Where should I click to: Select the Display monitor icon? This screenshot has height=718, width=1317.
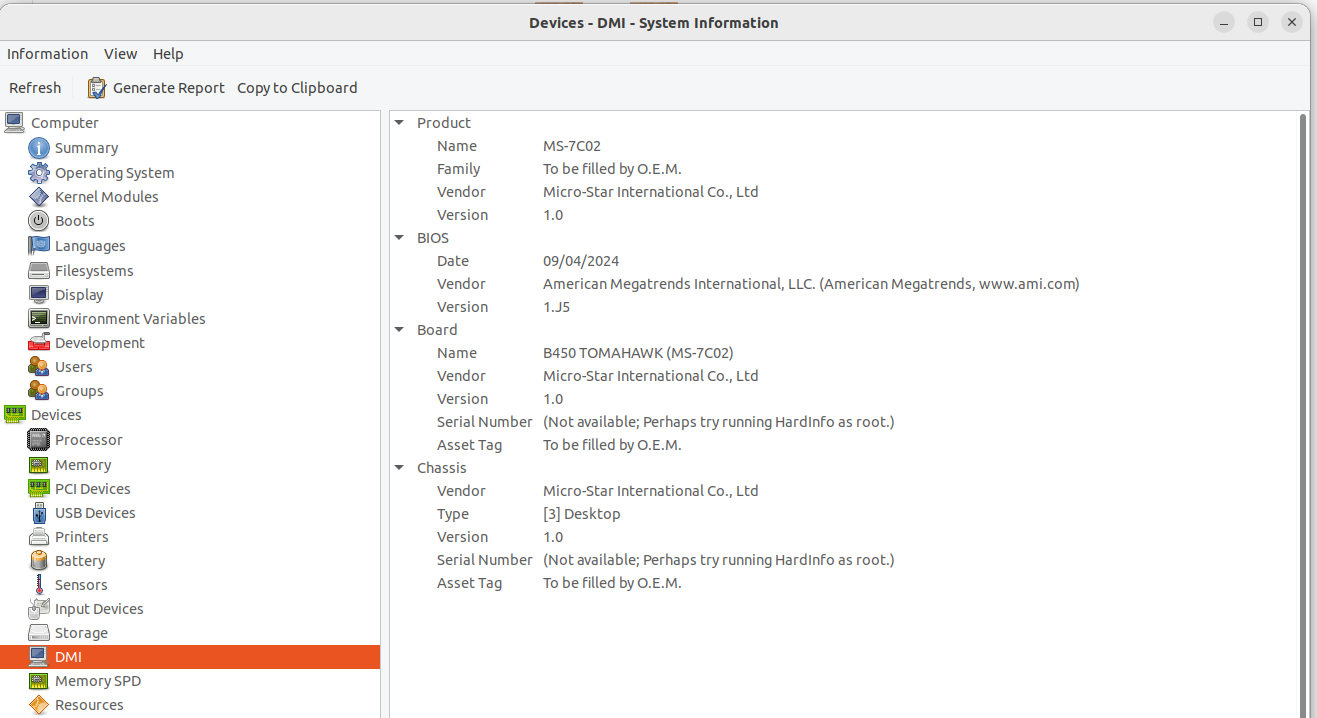click(39, 295)
